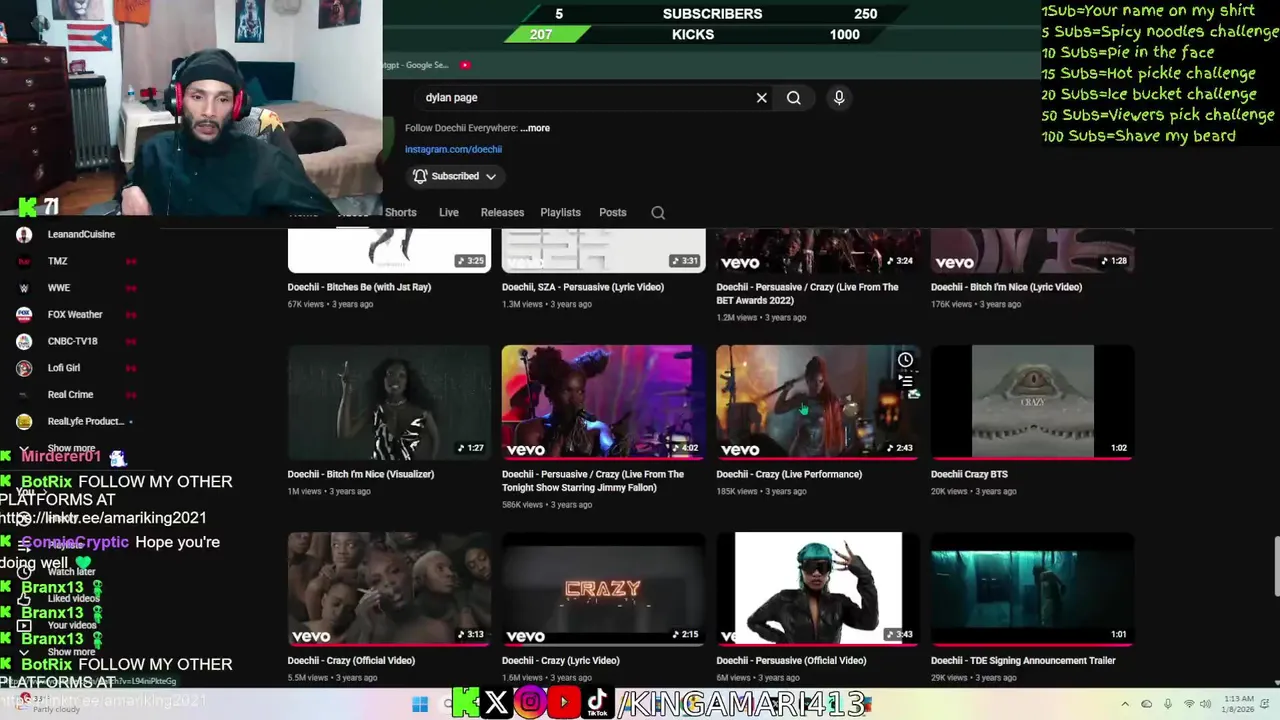Image resolution: width=1280 pixels, height=720 pixels.
Task: Expand subscriptions list with Show more
Action: coord(72,448)
